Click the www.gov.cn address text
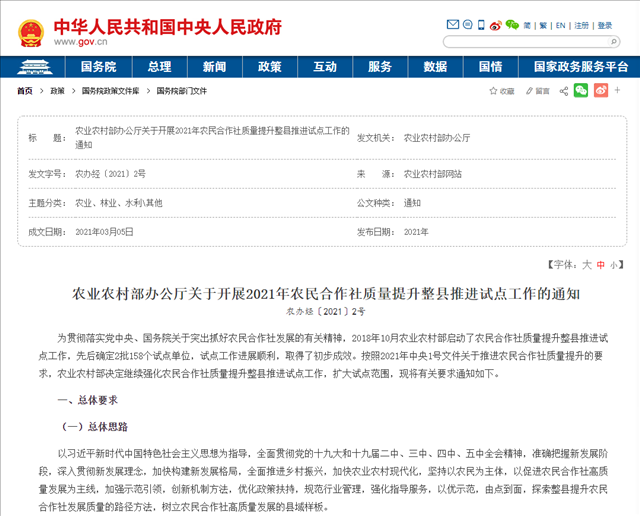The image size is (640, 516). pos(80,42)
